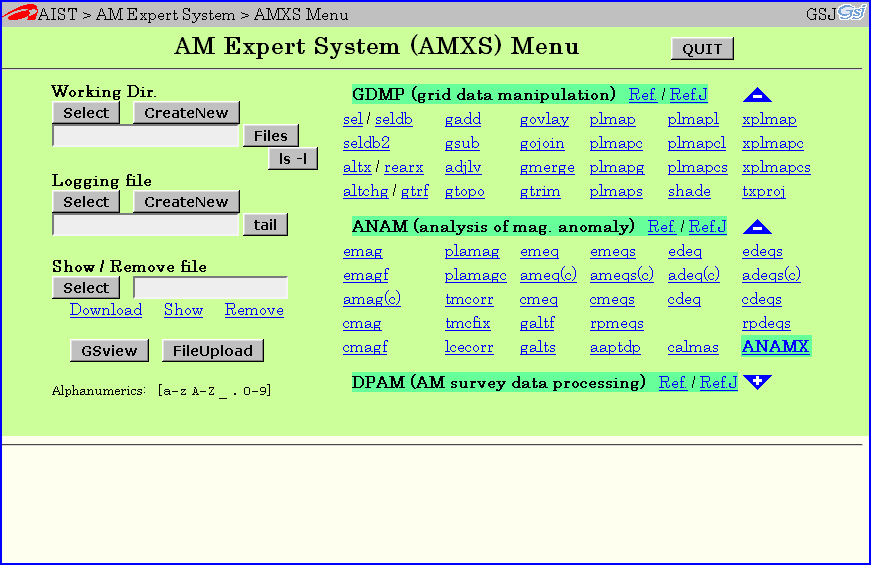Image resolution: width=871 pixels, height=565 pixels.
Task: Open the plmap command link
Action: (613, 119)
